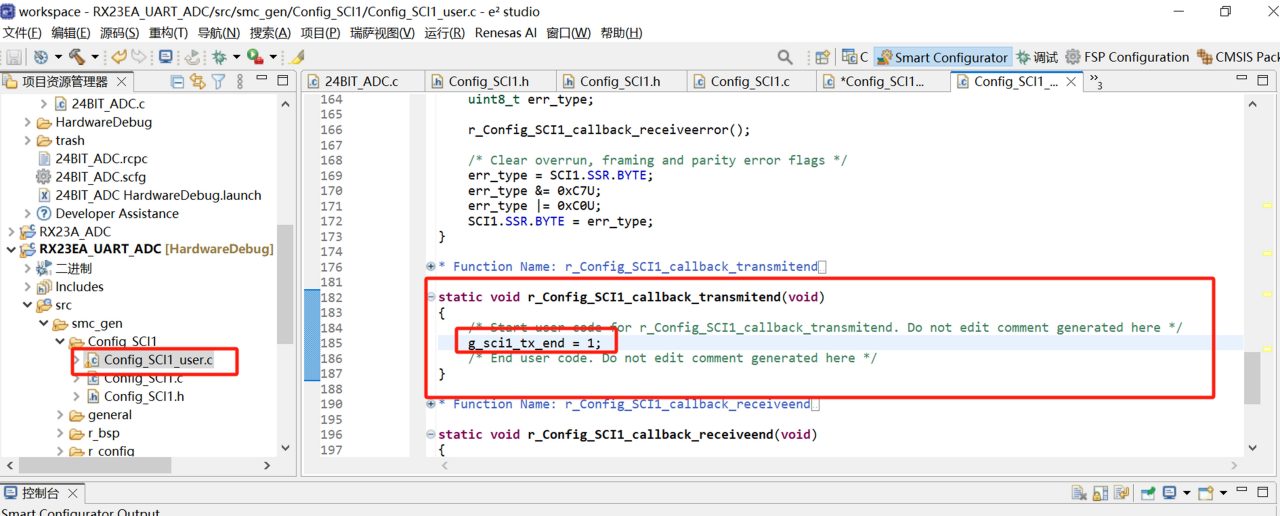Click the hammer Build icon in toolbar
Viewport: 1280px width, 516px height.
click(x=76, y=57)
